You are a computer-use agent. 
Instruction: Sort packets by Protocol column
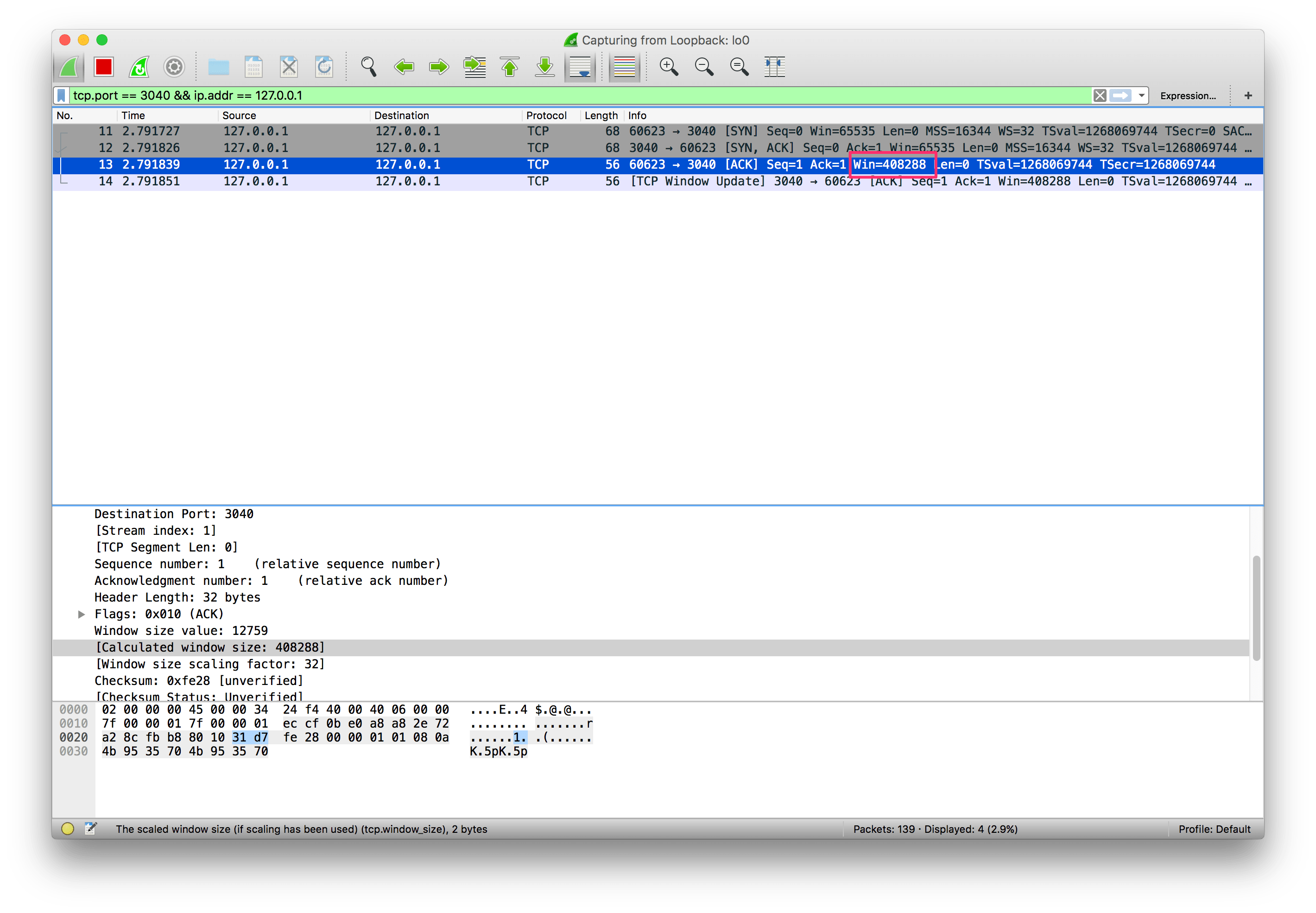(551, 115)
